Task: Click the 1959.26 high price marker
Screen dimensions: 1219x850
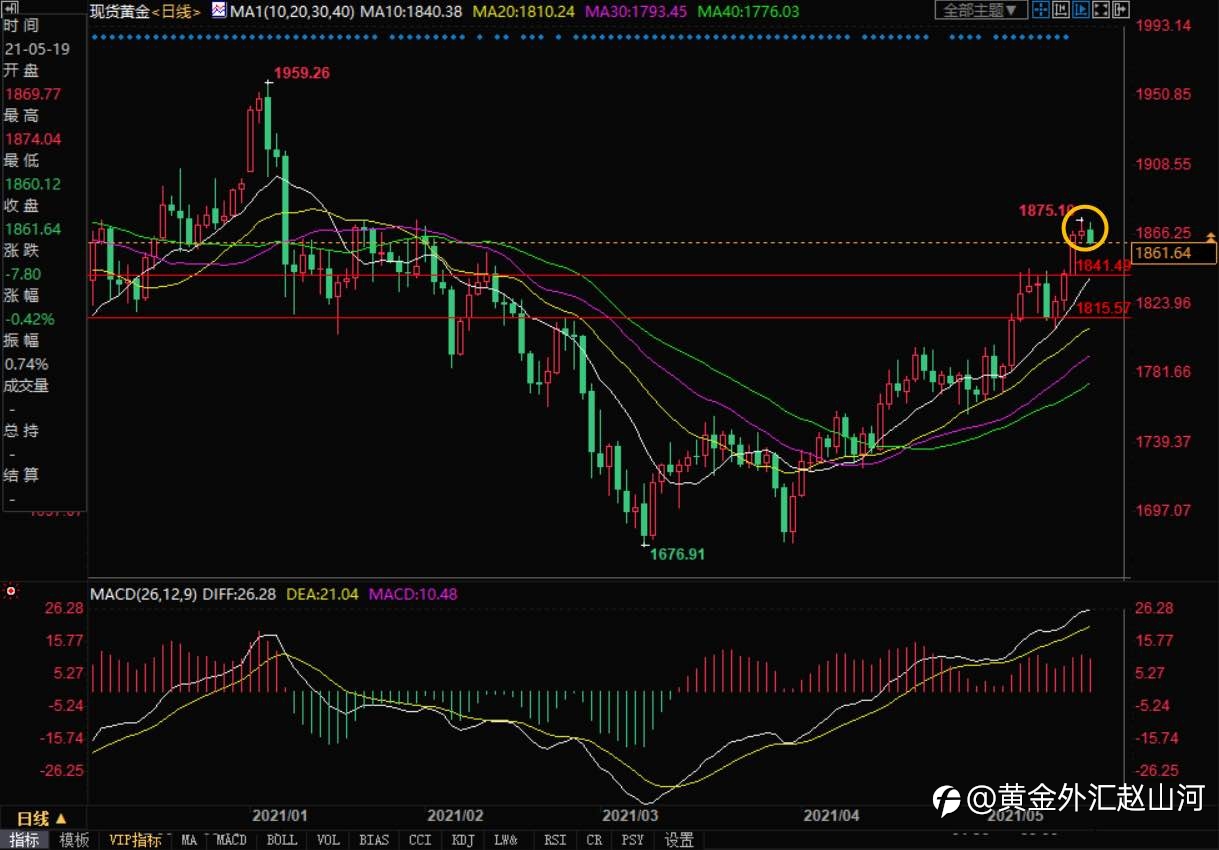Action: click(x=301, y=73)
